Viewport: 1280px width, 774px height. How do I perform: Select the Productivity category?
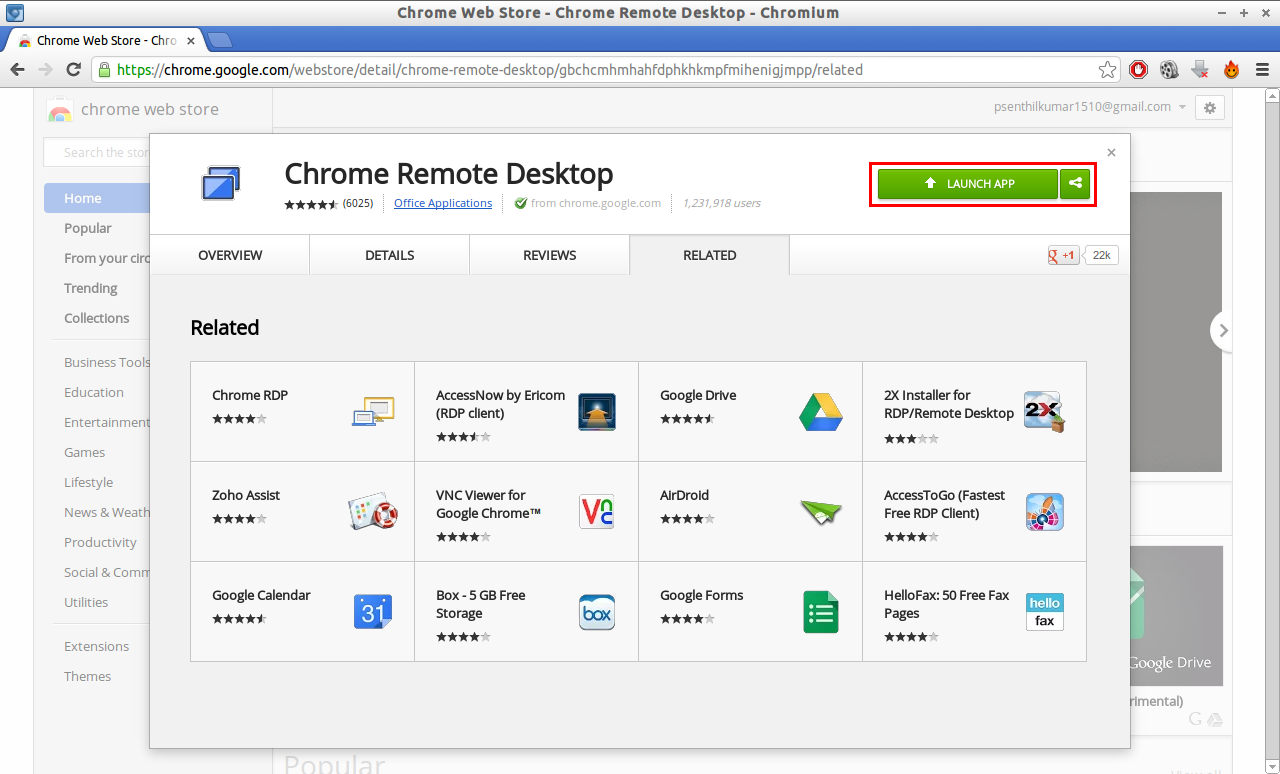[100, 542]
